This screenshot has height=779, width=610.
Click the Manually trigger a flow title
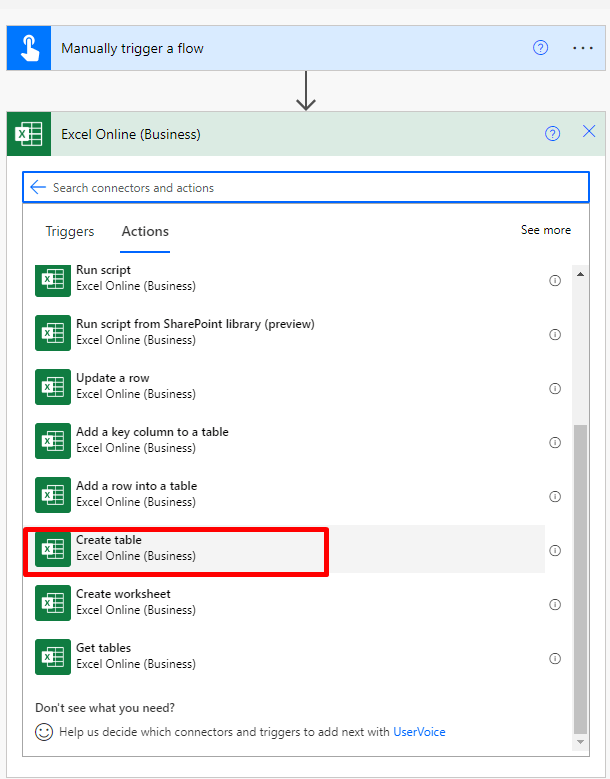click(132, 49)
